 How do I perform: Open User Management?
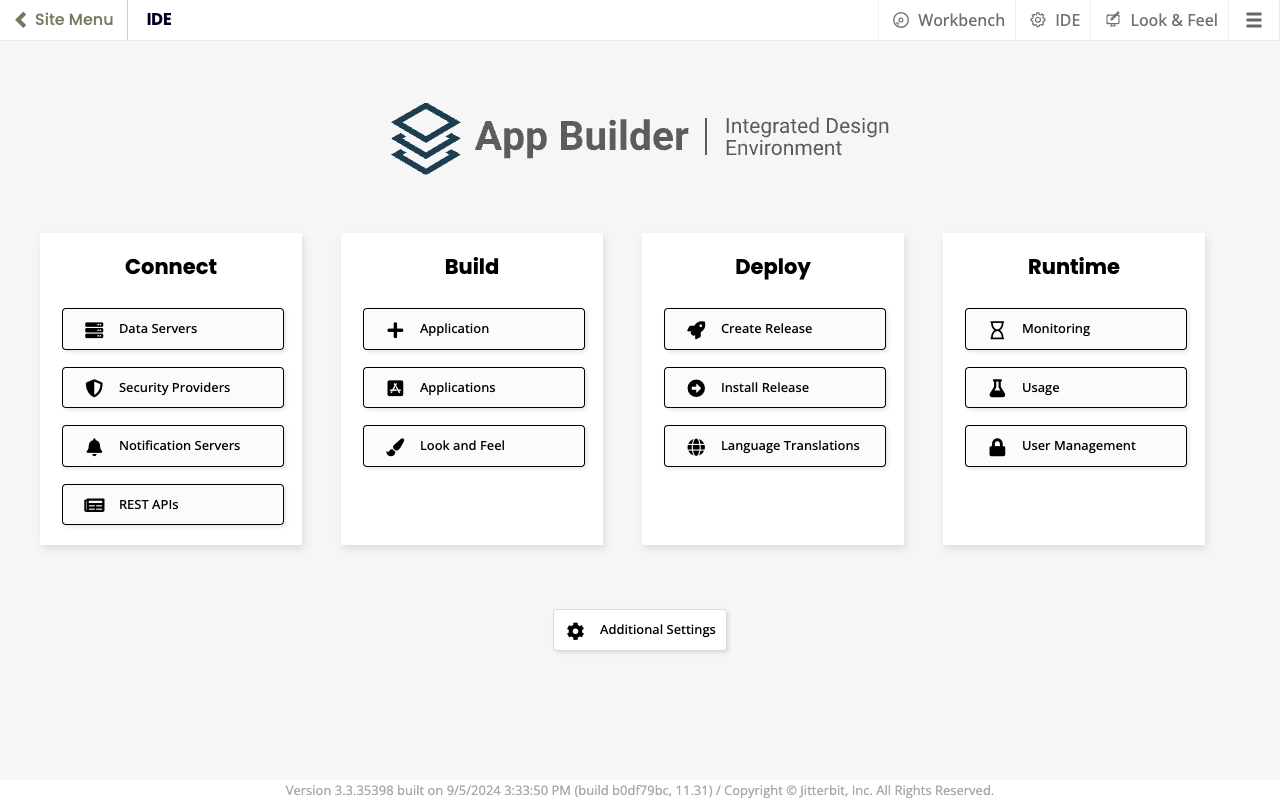(1076, 446)
